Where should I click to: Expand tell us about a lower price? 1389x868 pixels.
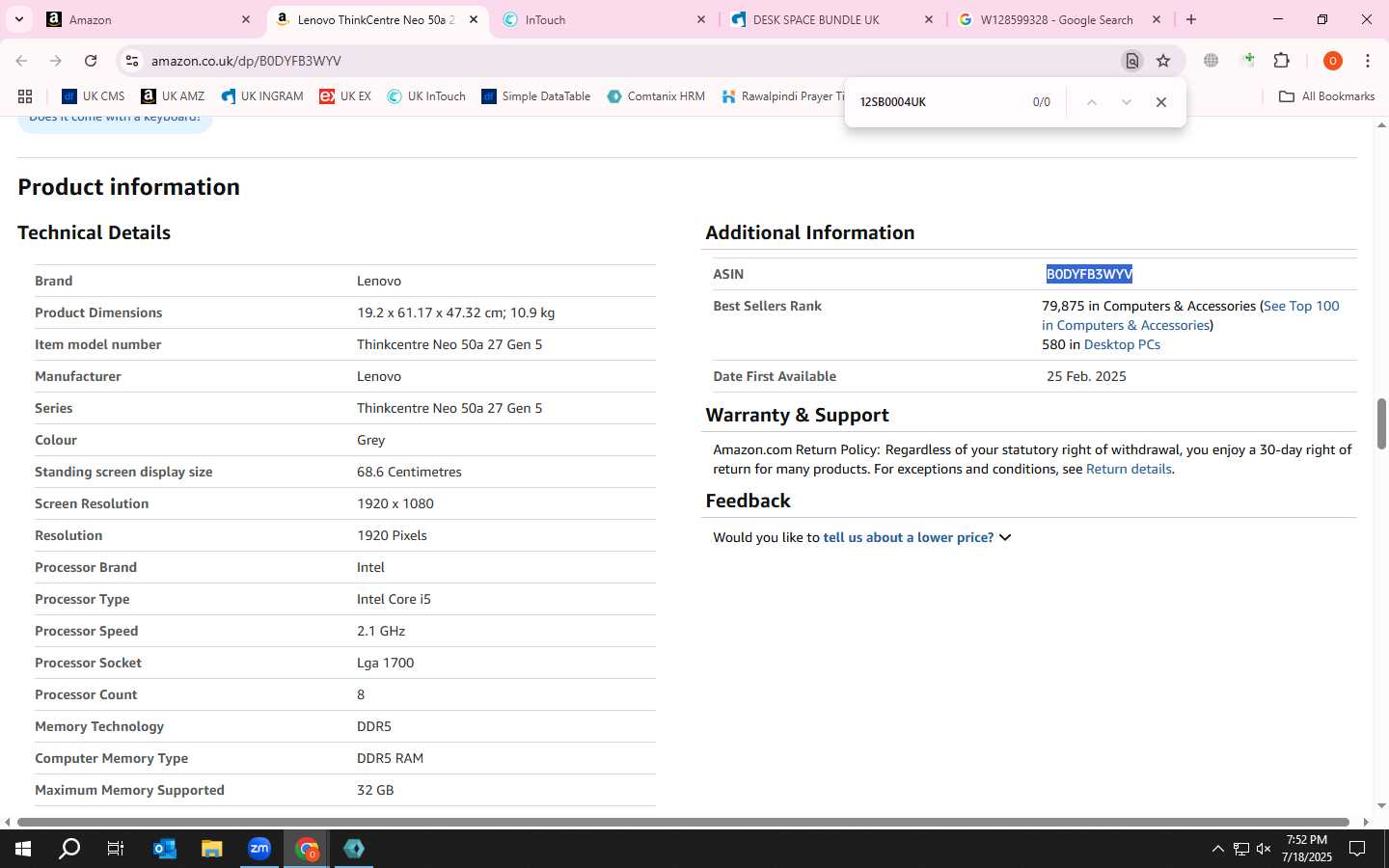[x=916, y=537]
